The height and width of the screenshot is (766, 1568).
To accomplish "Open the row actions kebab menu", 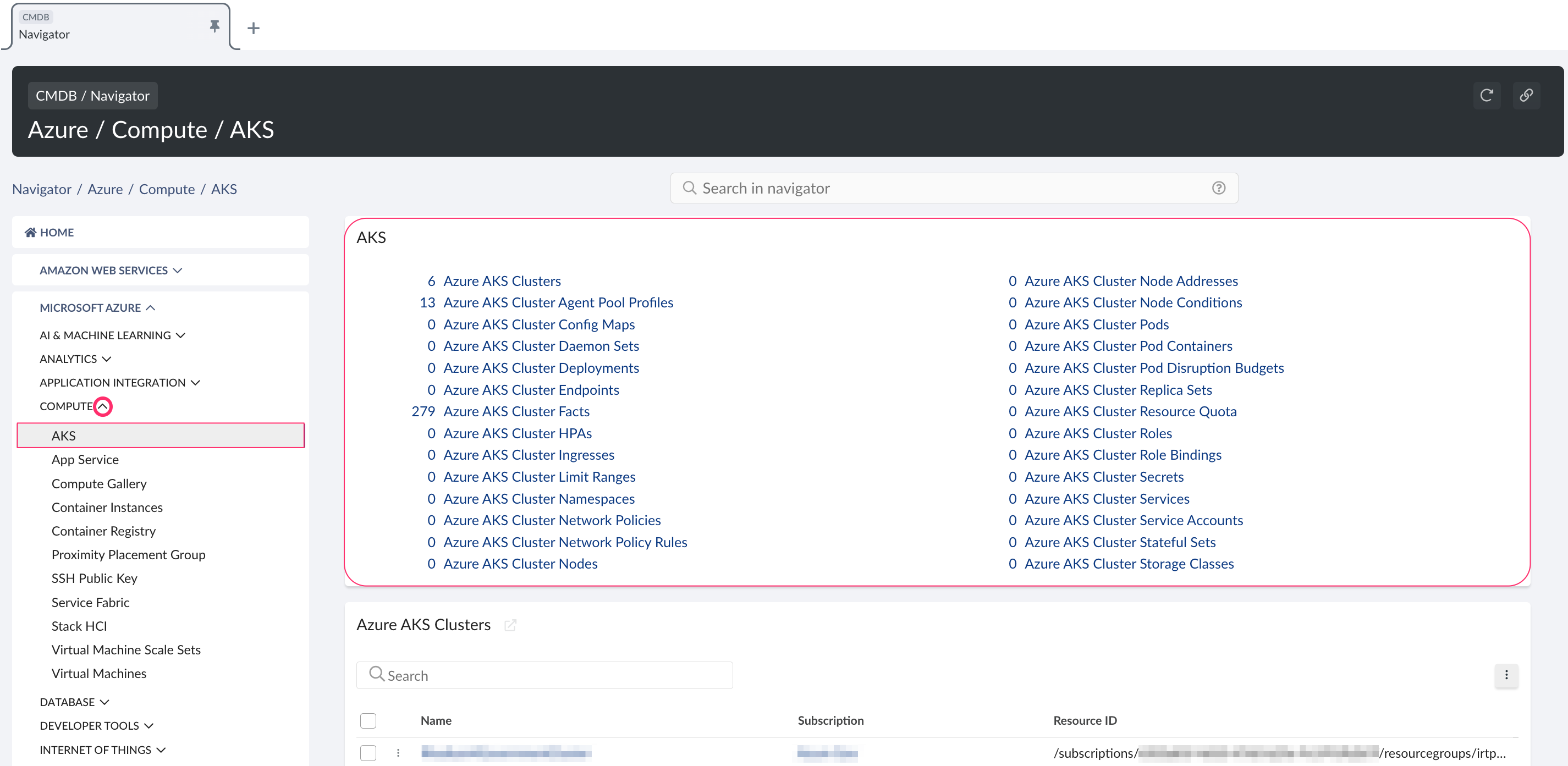I will [399, 753].
